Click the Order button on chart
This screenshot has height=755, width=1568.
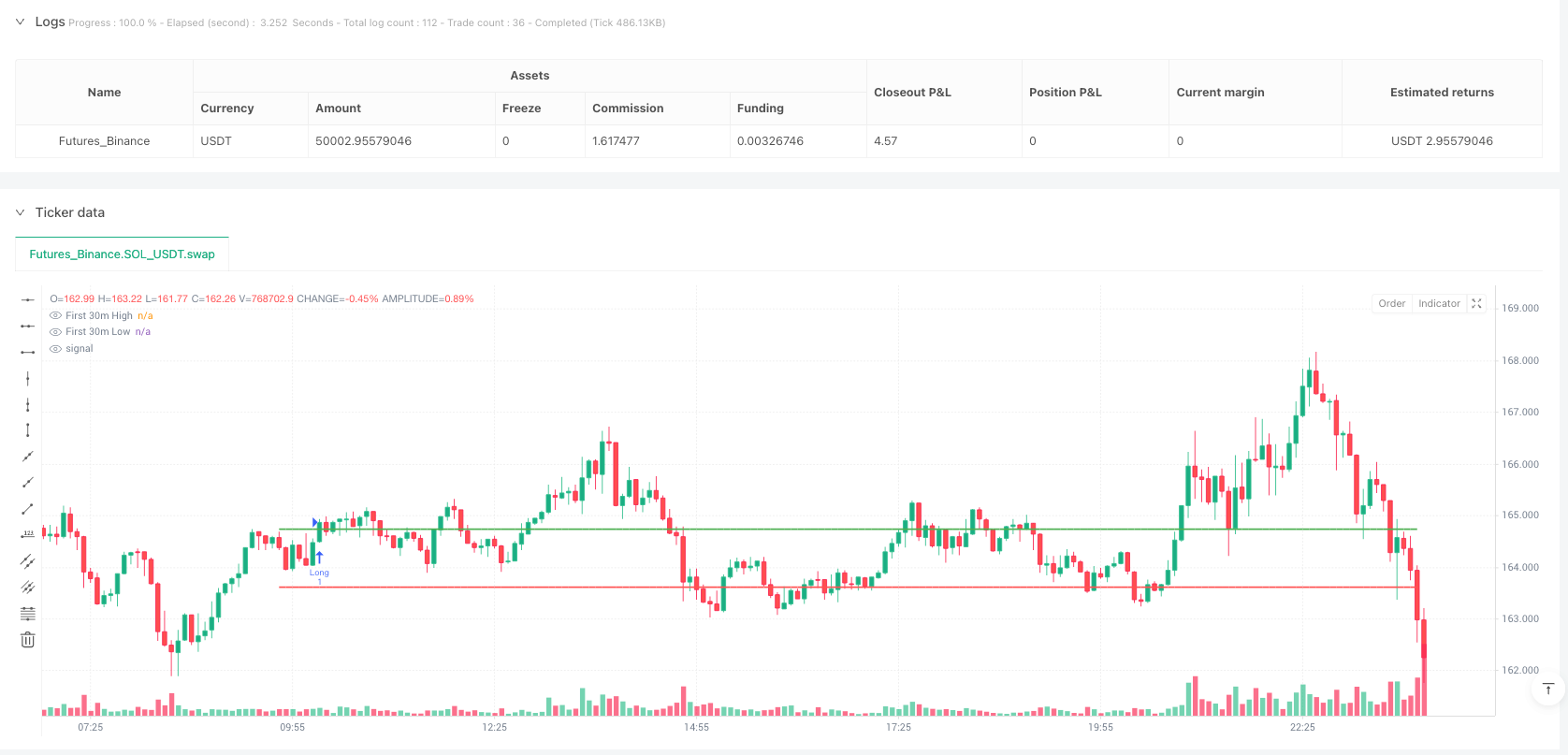pos(1391,303)
